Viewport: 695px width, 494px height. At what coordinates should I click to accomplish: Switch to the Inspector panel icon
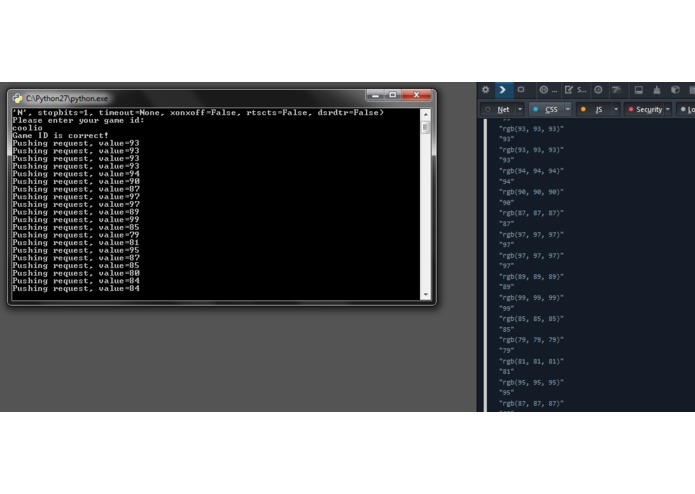pyautogui.click(x=521, y=90)
